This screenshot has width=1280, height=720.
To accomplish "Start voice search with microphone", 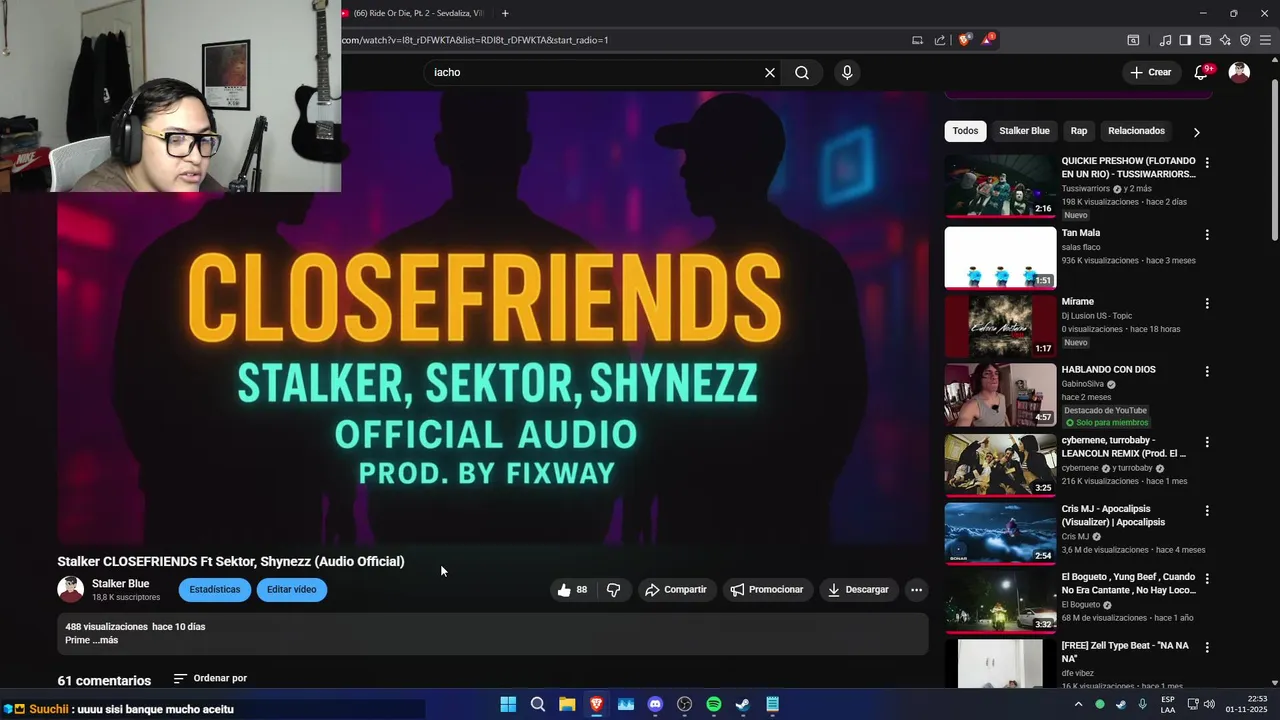I will click(x=847, y=72).
